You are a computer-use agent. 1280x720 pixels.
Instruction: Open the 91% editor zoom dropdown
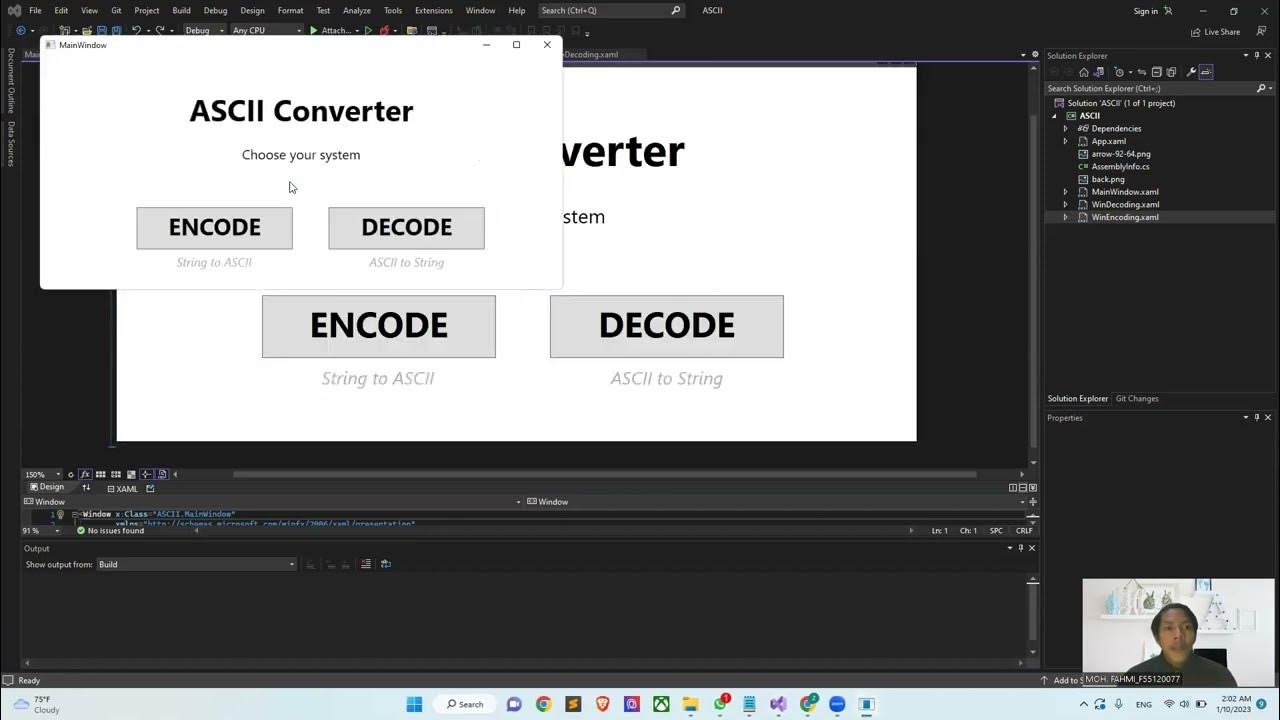pos(43,530)
